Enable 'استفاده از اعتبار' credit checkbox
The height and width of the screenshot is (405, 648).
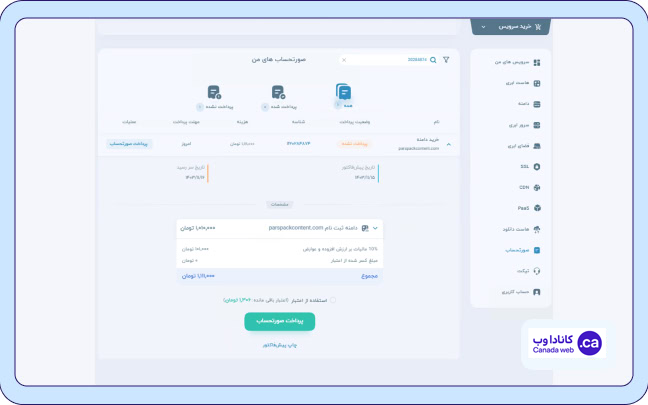[332, 298]
